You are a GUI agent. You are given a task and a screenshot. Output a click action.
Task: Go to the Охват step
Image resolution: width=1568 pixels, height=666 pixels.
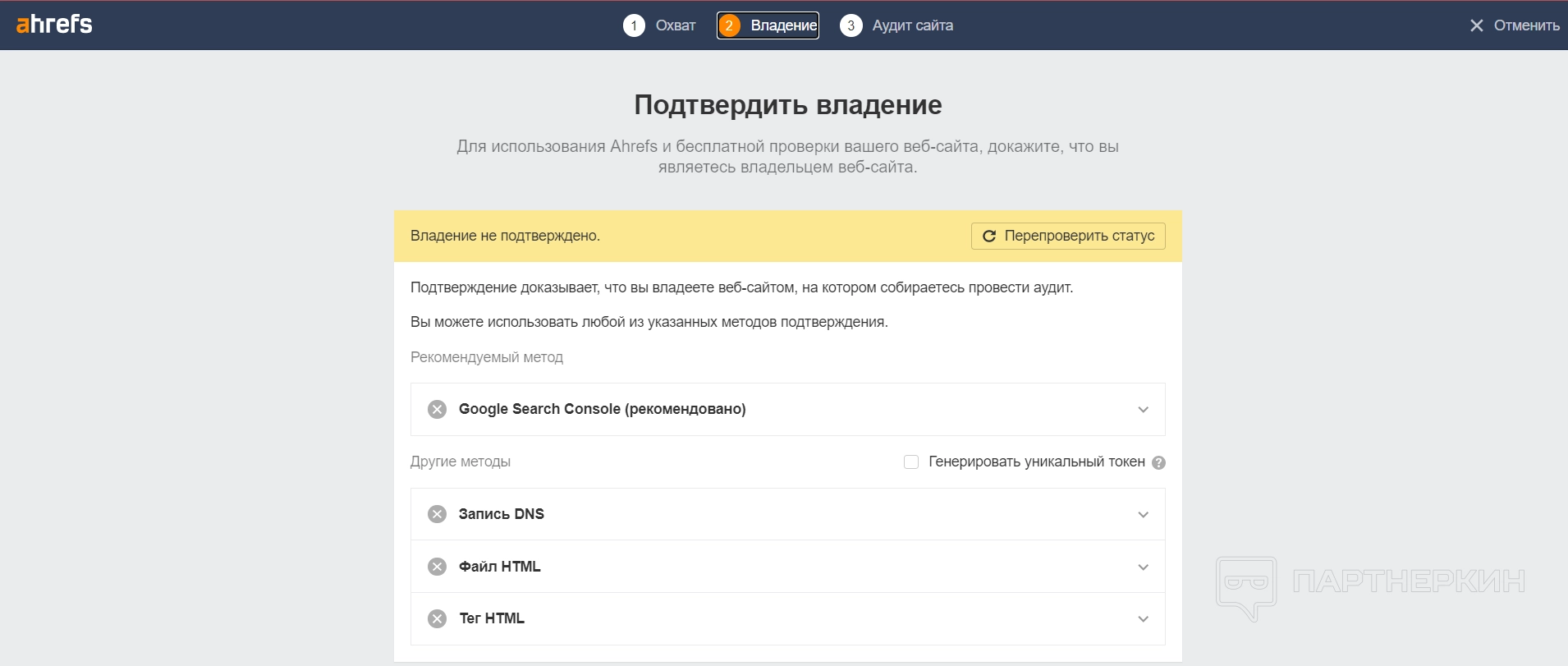[675, 25]
